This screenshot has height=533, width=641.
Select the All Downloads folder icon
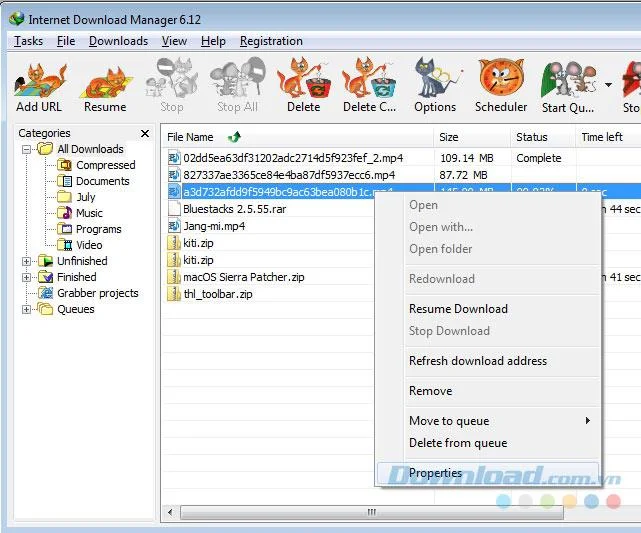click(45, 148)
